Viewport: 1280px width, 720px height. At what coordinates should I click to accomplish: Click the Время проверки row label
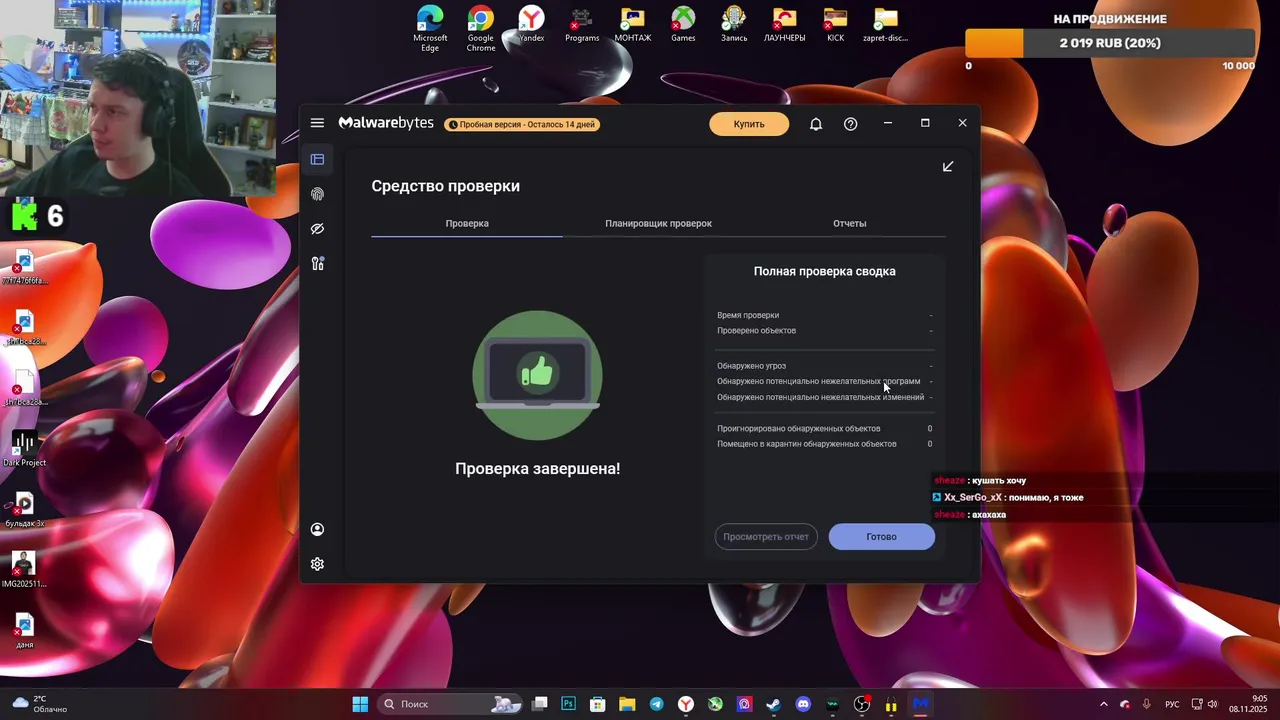[x=748, y=315]
